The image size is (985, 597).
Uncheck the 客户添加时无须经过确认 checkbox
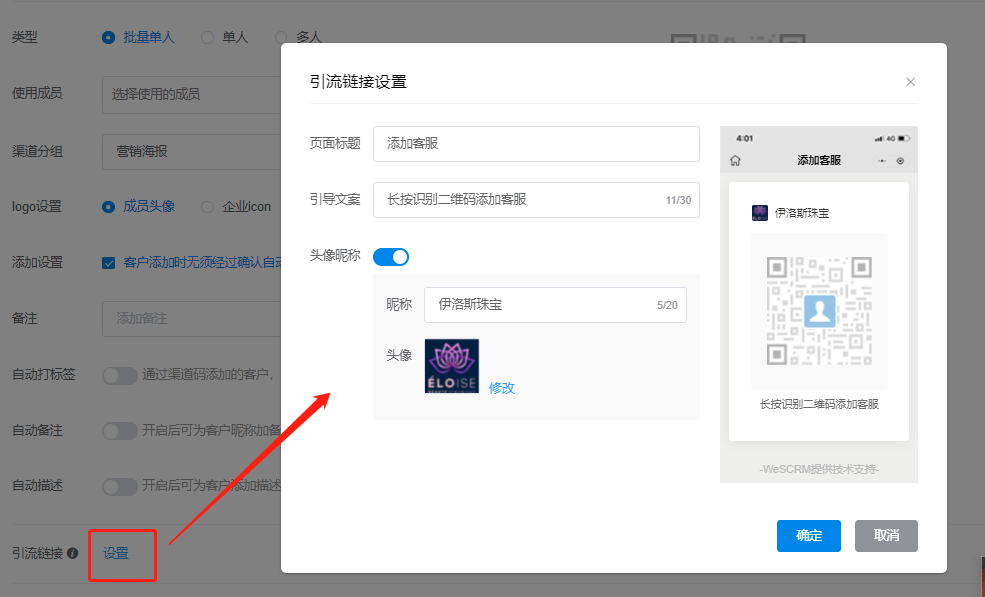[x=108, y=263]
